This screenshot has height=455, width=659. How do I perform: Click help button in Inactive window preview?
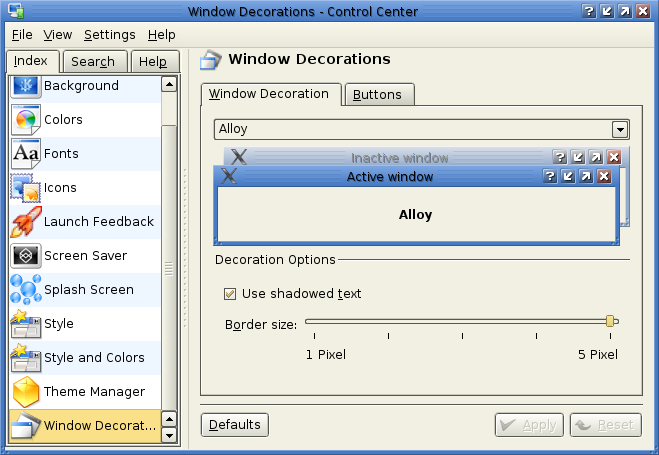pos(559,157)
